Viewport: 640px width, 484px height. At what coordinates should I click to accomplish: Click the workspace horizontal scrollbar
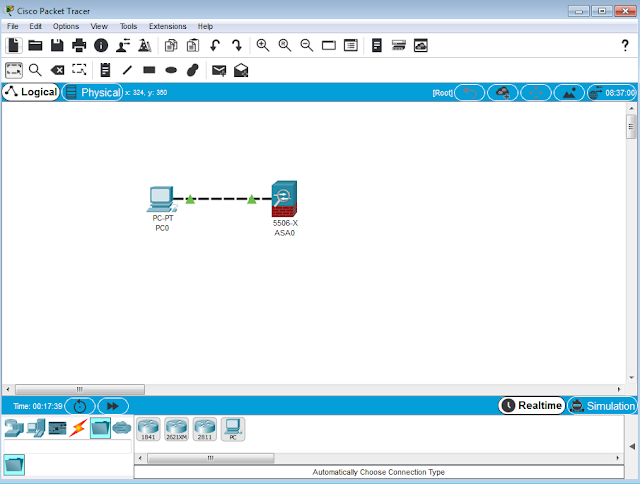80,389
